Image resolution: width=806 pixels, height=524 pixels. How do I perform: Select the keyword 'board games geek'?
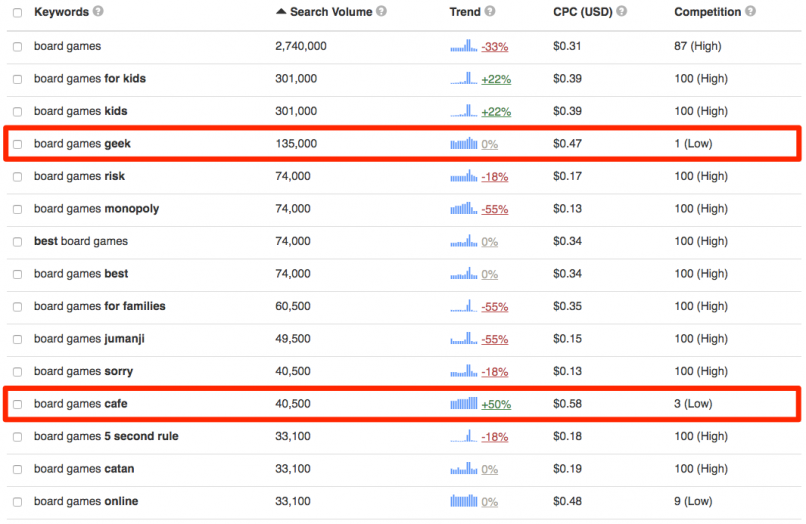click(x=82, y=143)
